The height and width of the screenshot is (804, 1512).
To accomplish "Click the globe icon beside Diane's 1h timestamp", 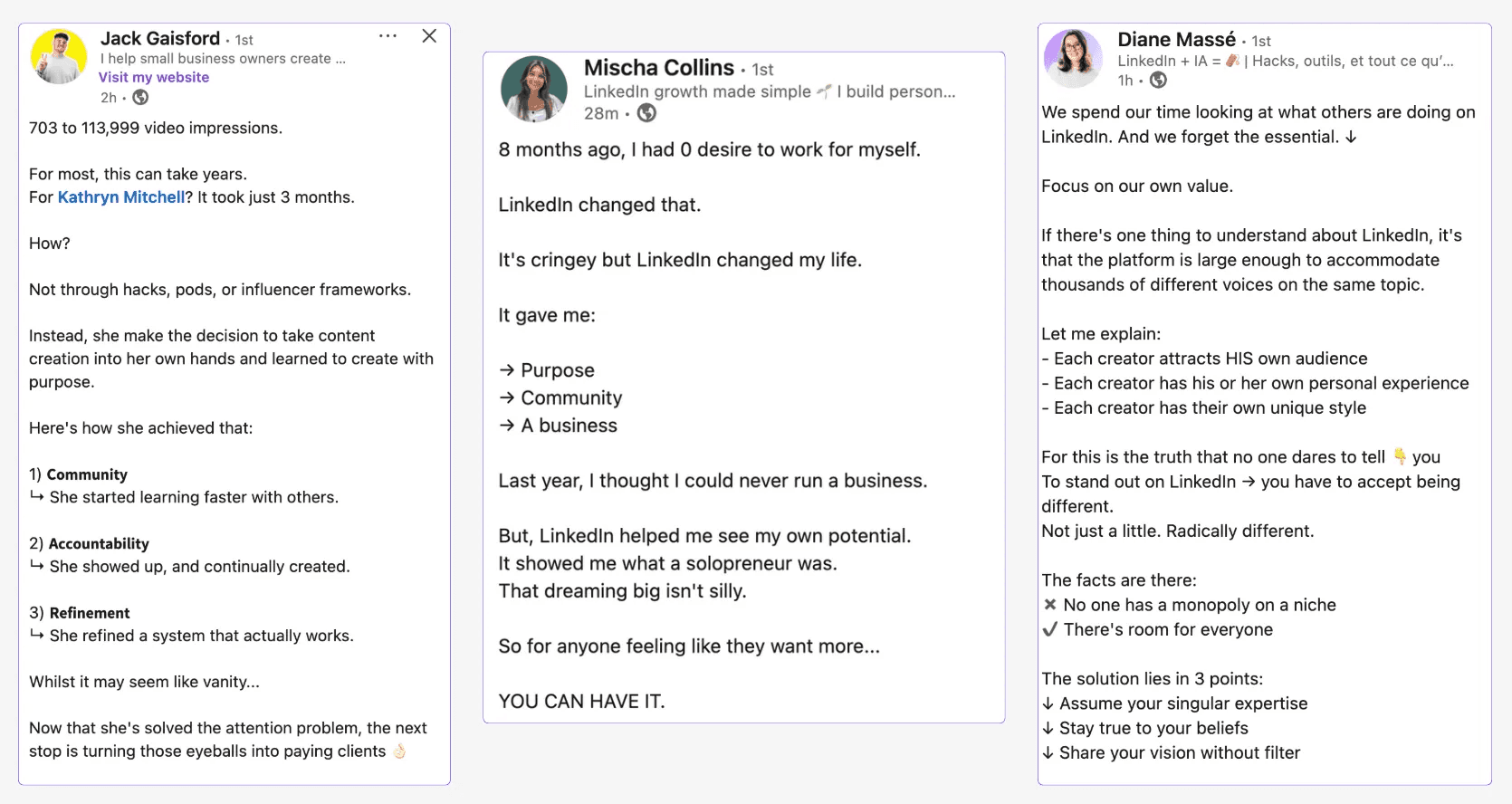I will [1159, 81].
